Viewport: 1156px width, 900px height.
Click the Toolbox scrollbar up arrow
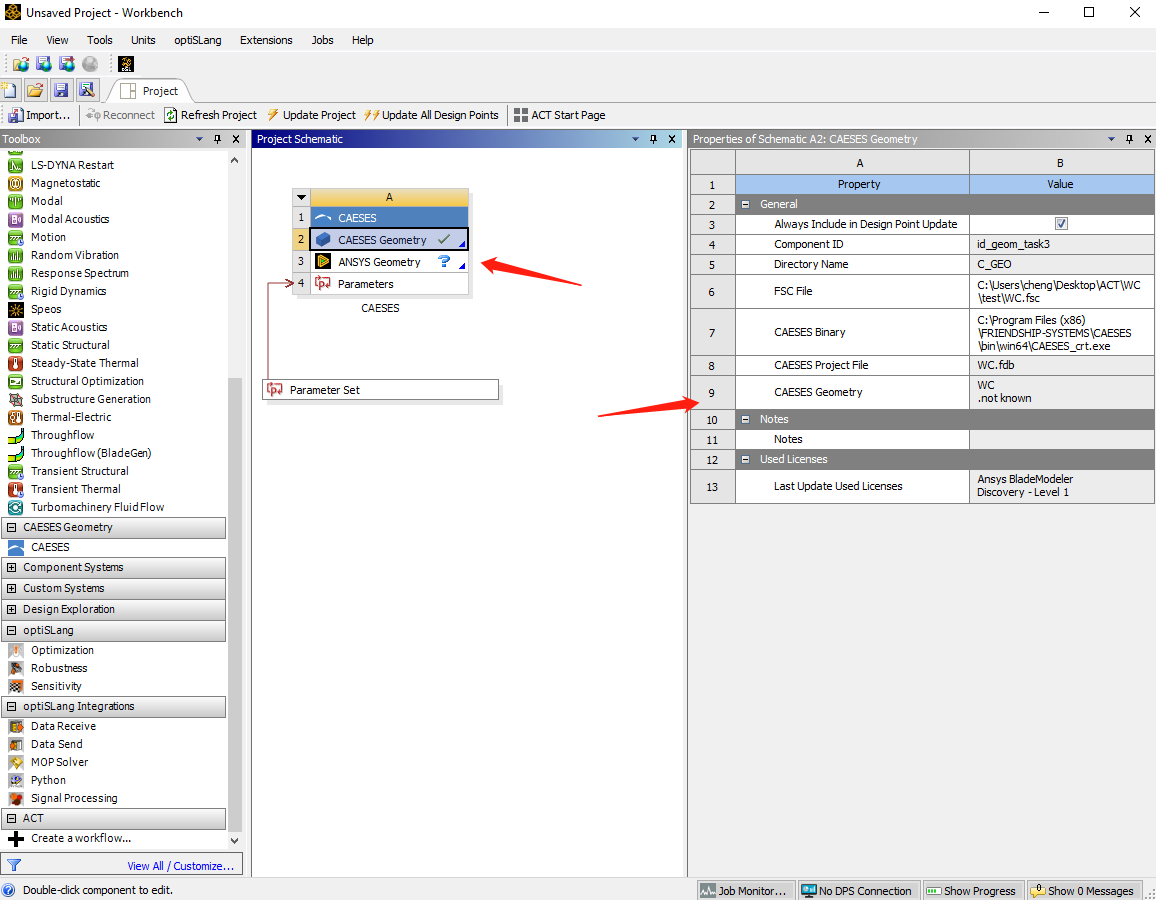[234, 160]
